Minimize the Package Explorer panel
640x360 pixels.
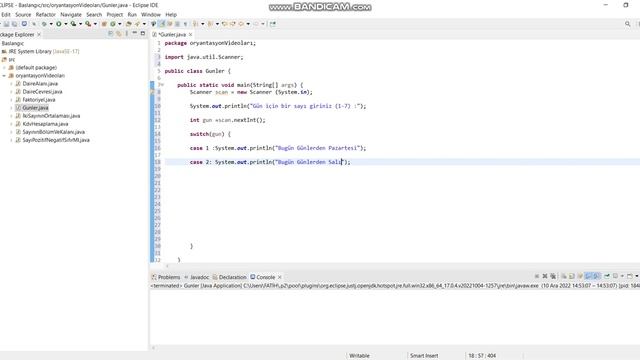pyautogui.click(x=134, y=33)
